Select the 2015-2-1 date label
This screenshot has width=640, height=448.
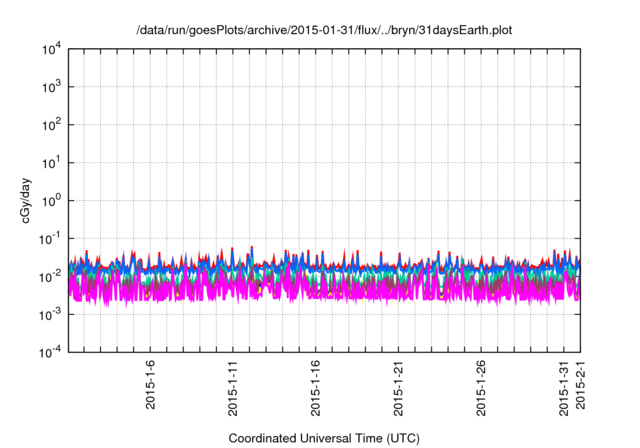point(580,384)
